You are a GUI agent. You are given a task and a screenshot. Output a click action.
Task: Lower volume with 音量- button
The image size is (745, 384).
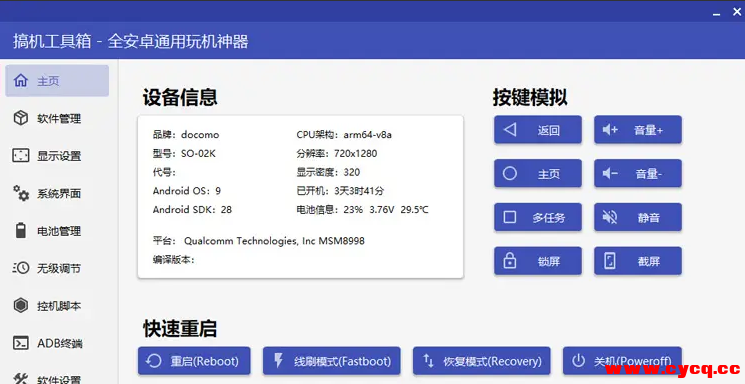[x=638, y=173]
